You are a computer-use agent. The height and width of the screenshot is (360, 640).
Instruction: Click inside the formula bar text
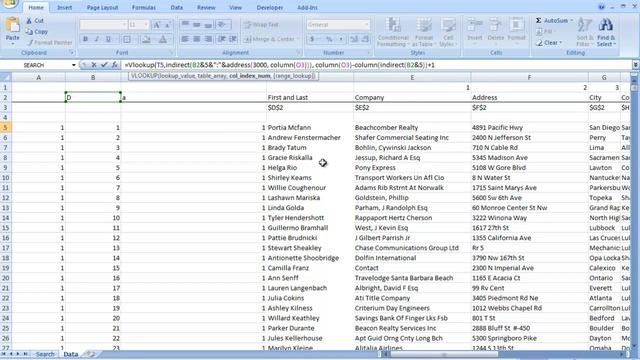pos(280,65)
